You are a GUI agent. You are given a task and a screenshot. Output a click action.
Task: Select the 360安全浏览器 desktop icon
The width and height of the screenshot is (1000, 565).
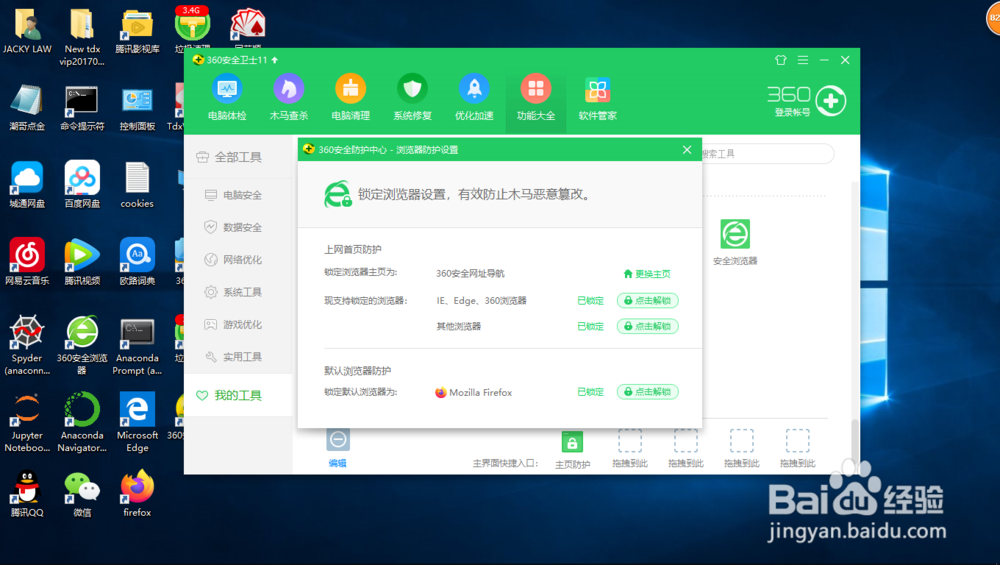point(82,345)
